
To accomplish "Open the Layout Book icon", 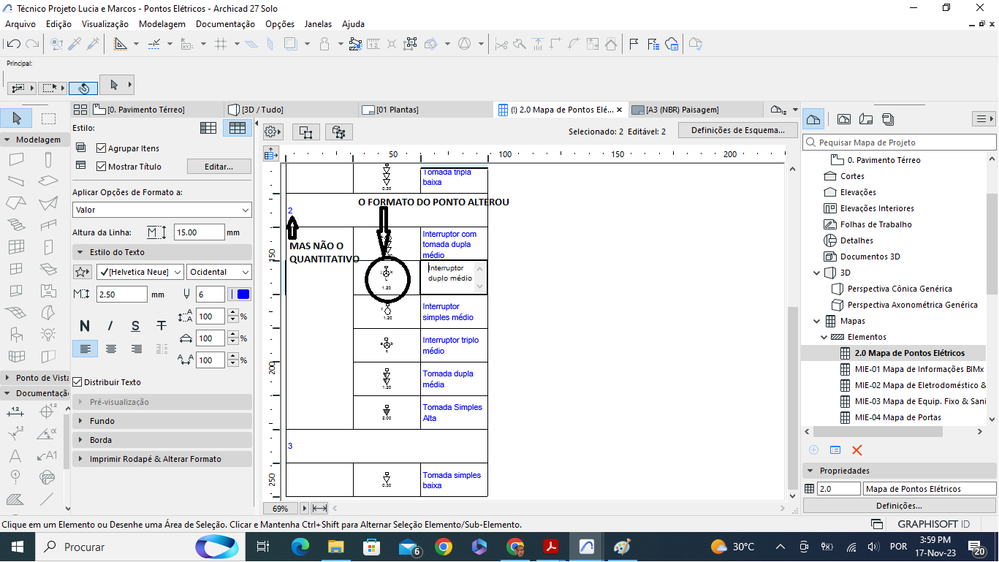I will [866, 119].
